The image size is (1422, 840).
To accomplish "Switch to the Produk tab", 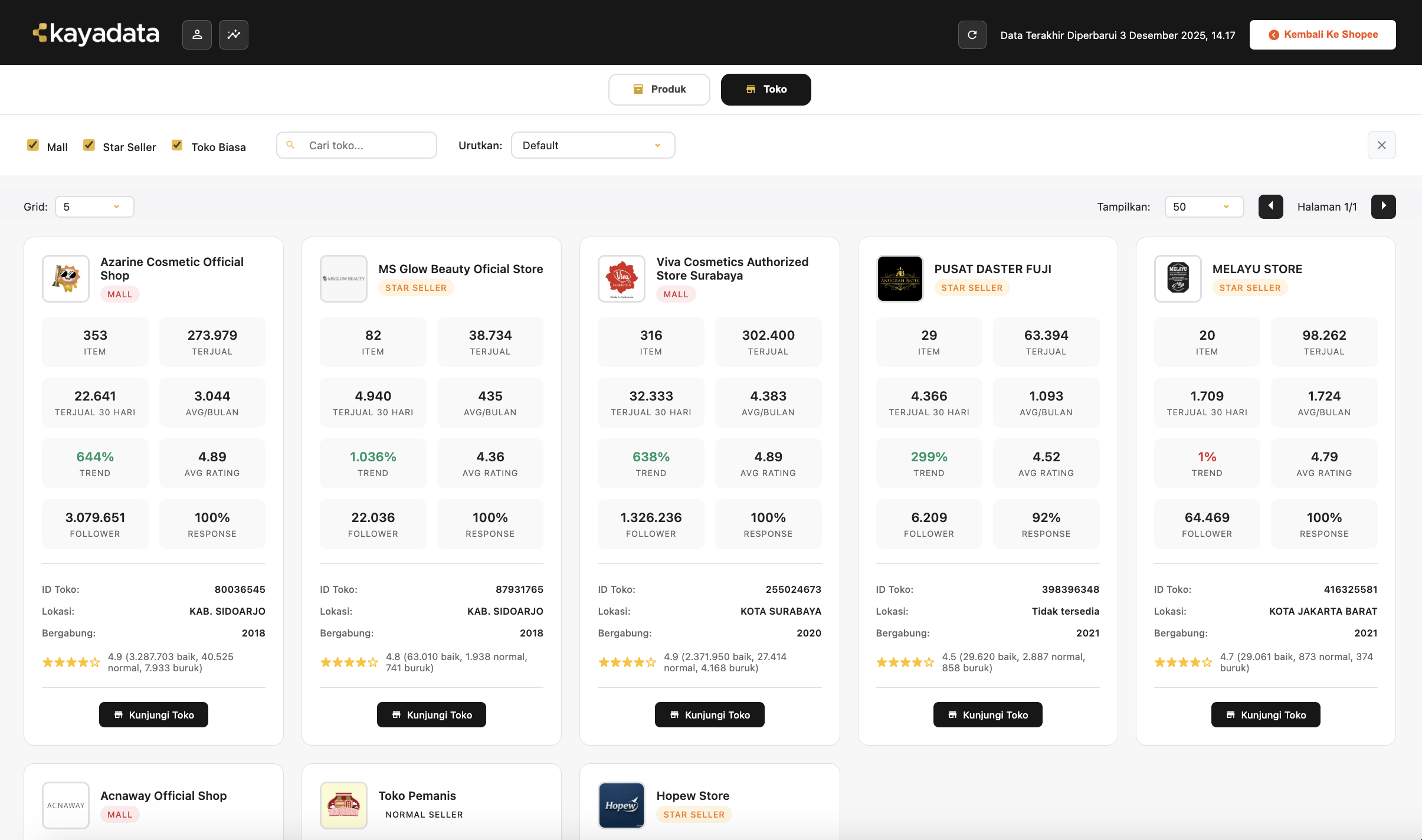I will coord(659,89).
